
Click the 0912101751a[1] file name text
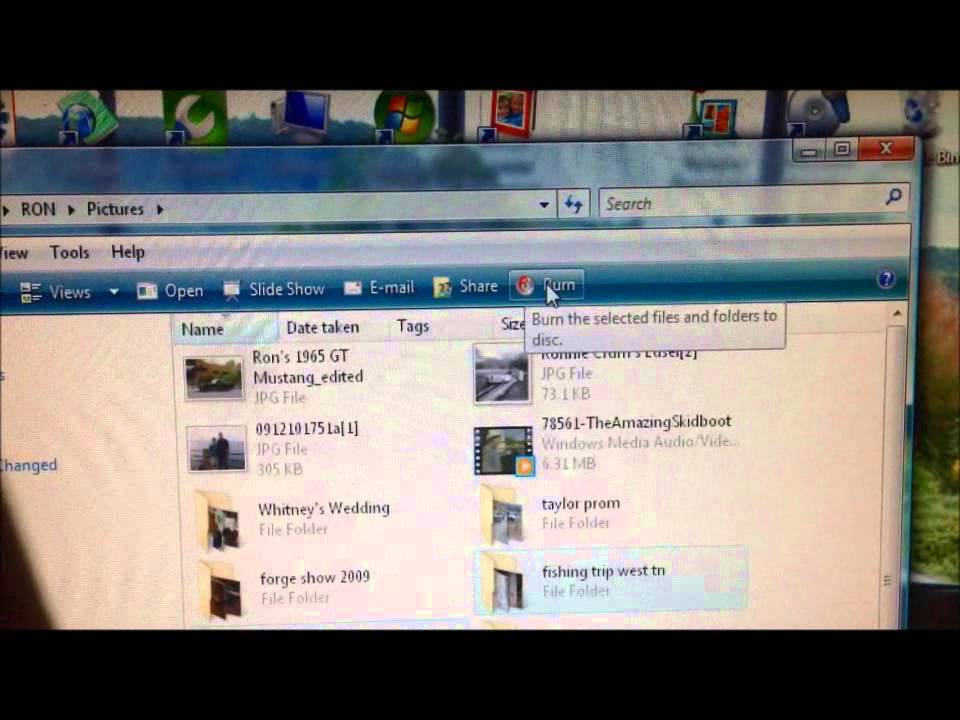click(x=307, y=428)
